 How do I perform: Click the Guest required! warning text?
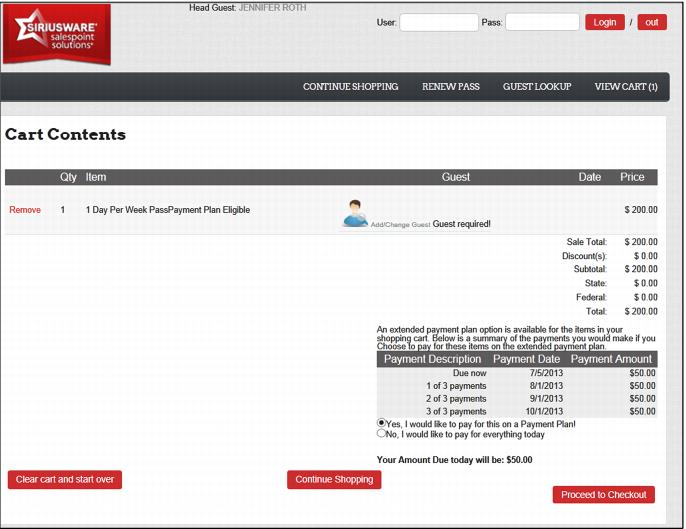tap(462, 224)
